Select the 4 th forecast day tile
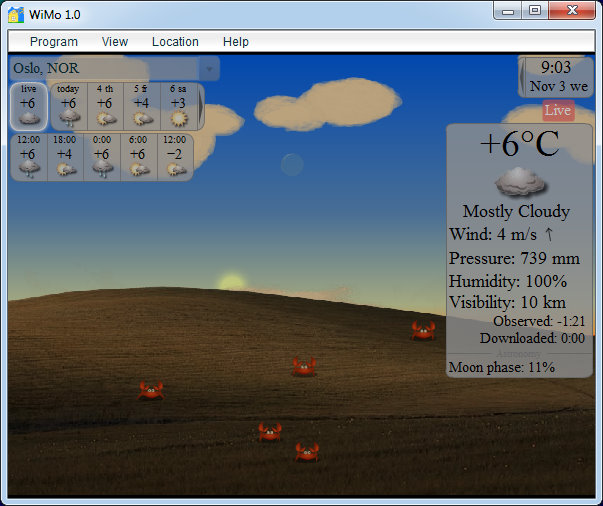603x506 pixels. [105, 107]
